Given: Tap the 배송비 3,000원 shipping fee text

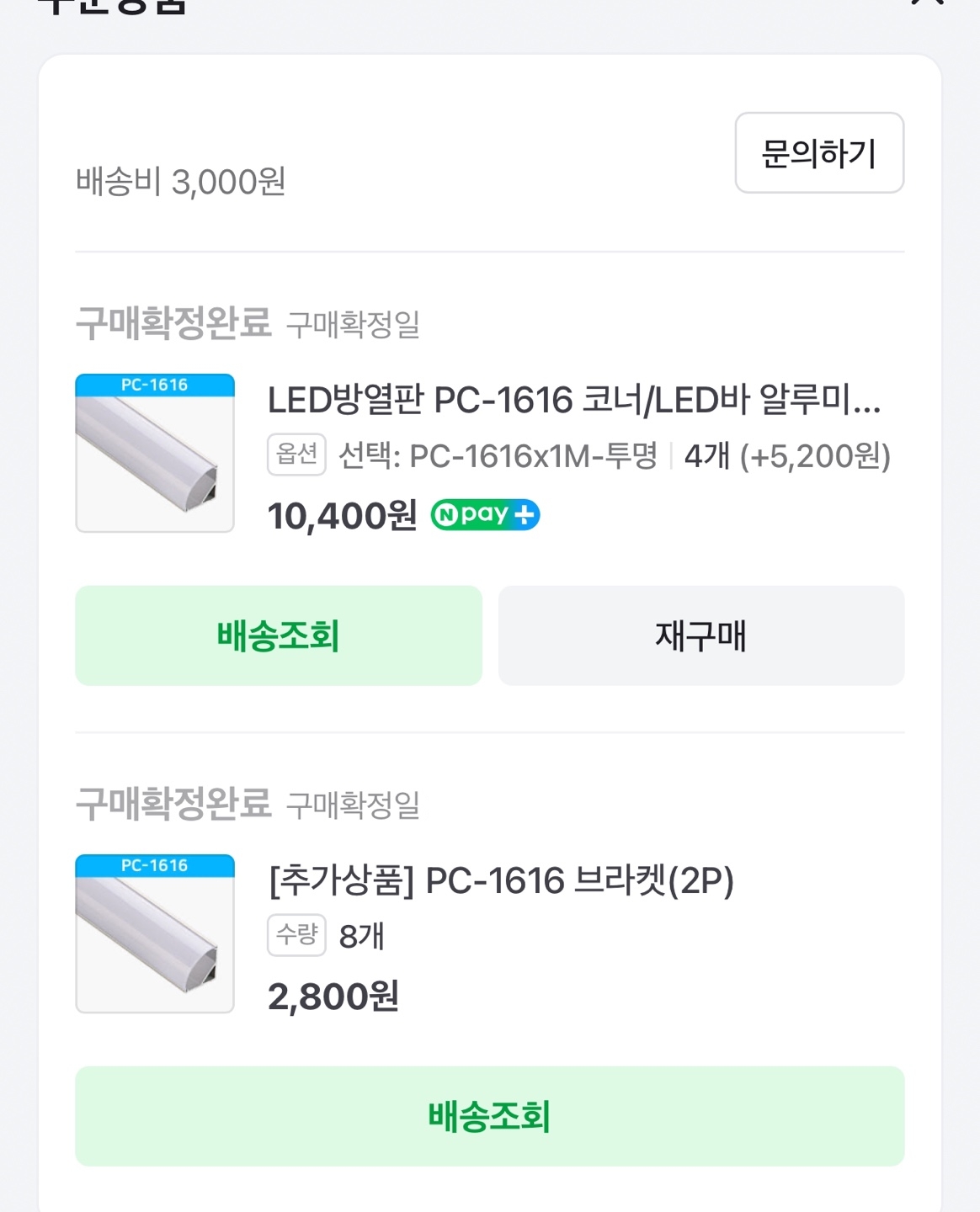Looking at the screenshot, I should pyautogui.click(x=181, y=182).
